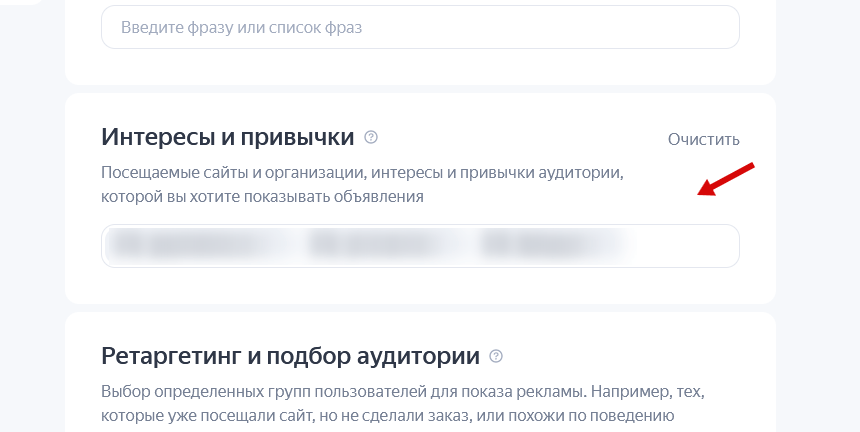860x432 pixels.
Task: Select the first blurred tag in interests field
Action: pyautogui.click(x=190, y=245)
